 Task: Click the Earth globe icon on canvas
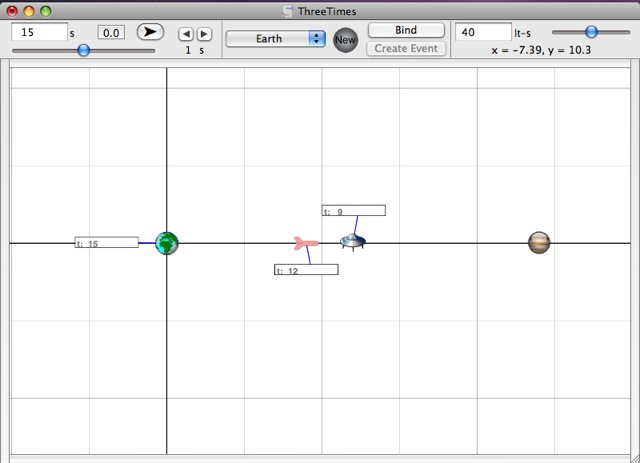click(167, 243)
